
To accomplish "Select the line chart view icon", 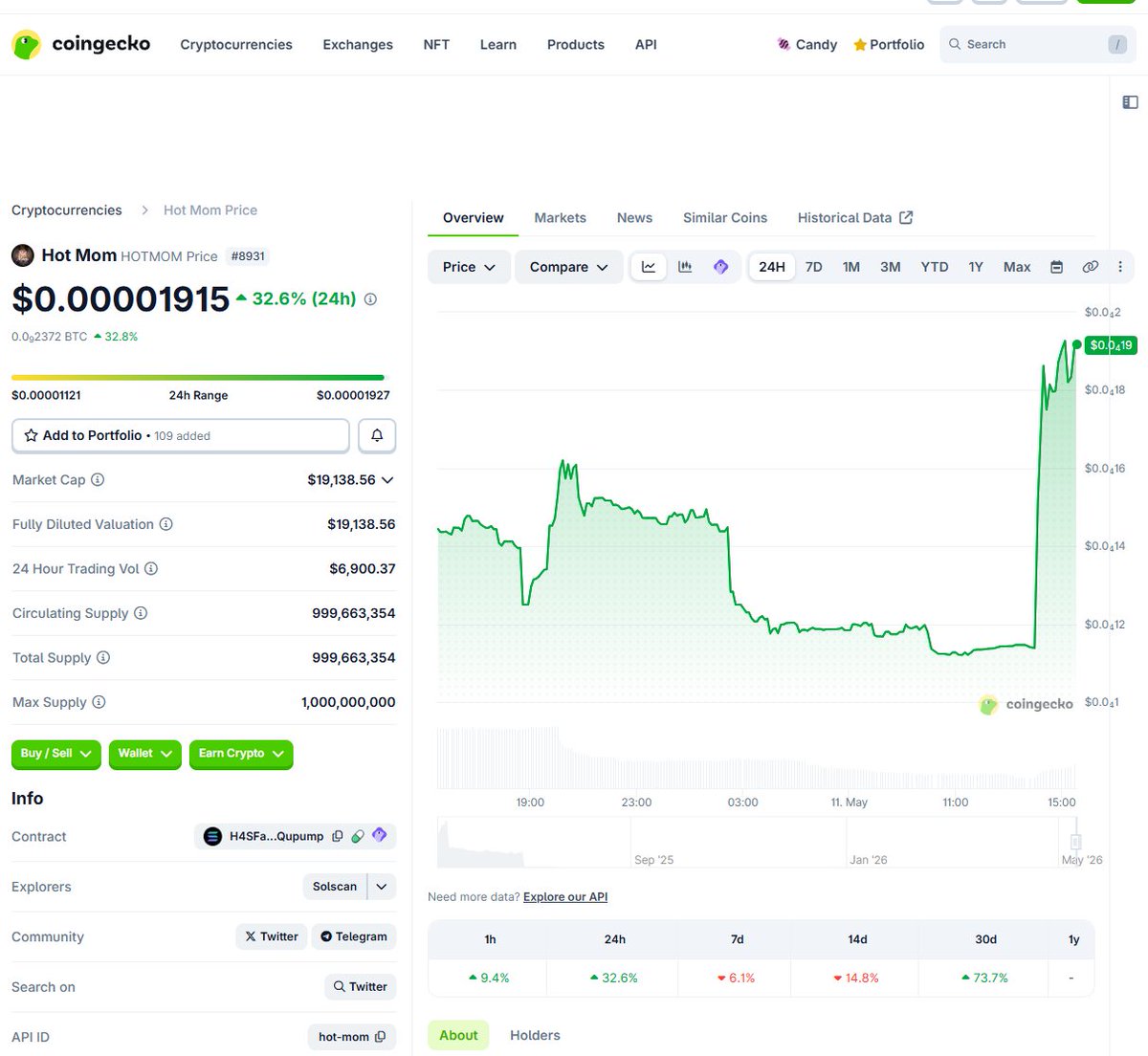I will pyautogui.click(x=649, y=267).
